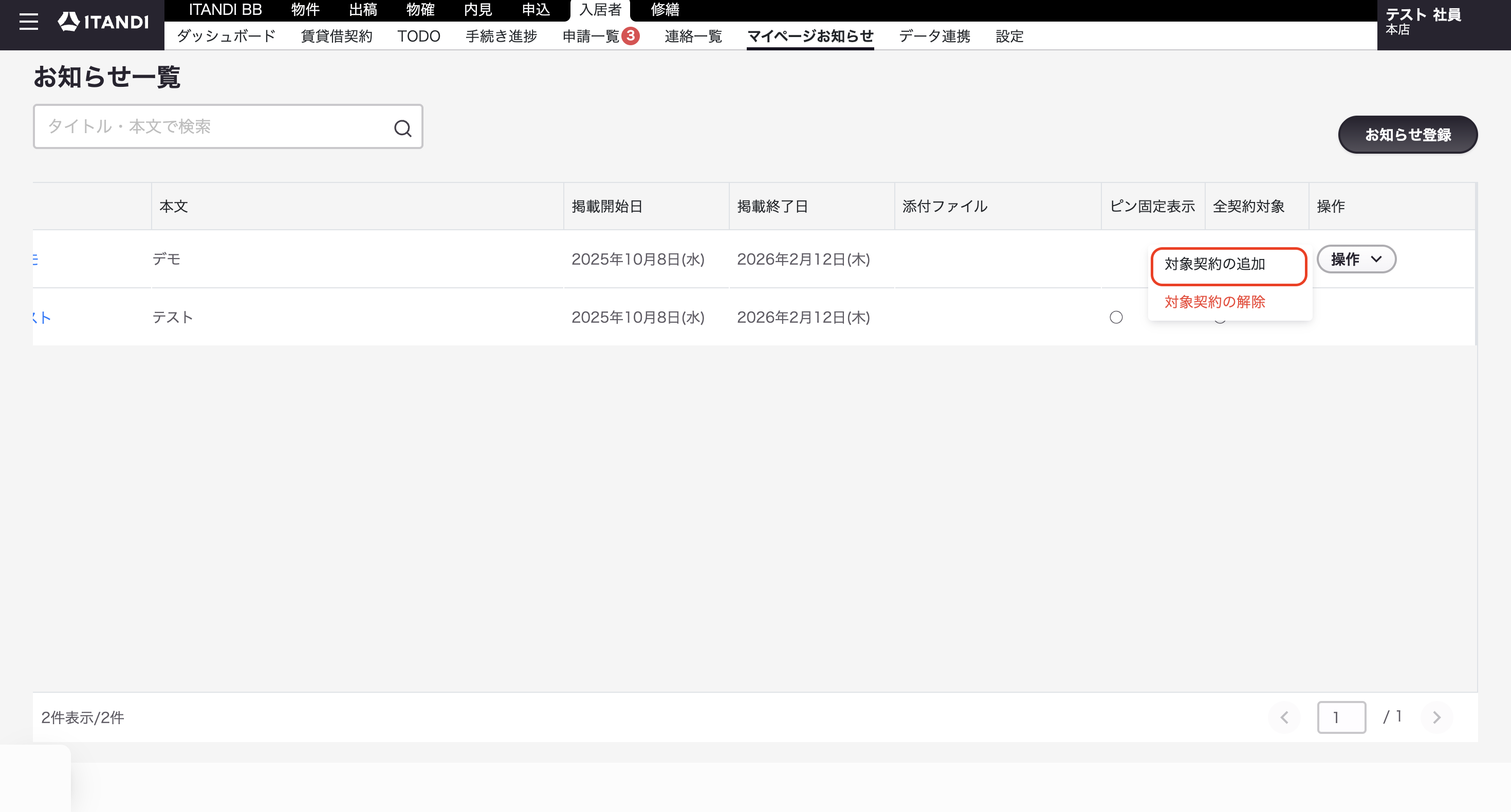Click the ITANDI logo
Screen dimensions: 1511x812
pyautogui.click(x=103, y=22)
